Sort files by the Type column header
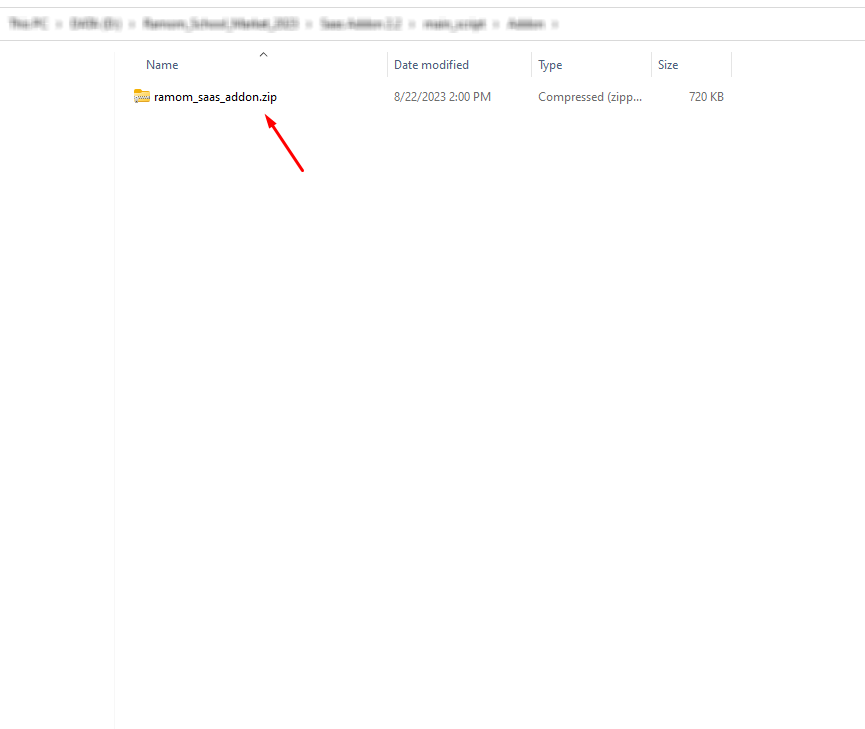The height and width of the screenshot is (729, 865). click(550, 65)
